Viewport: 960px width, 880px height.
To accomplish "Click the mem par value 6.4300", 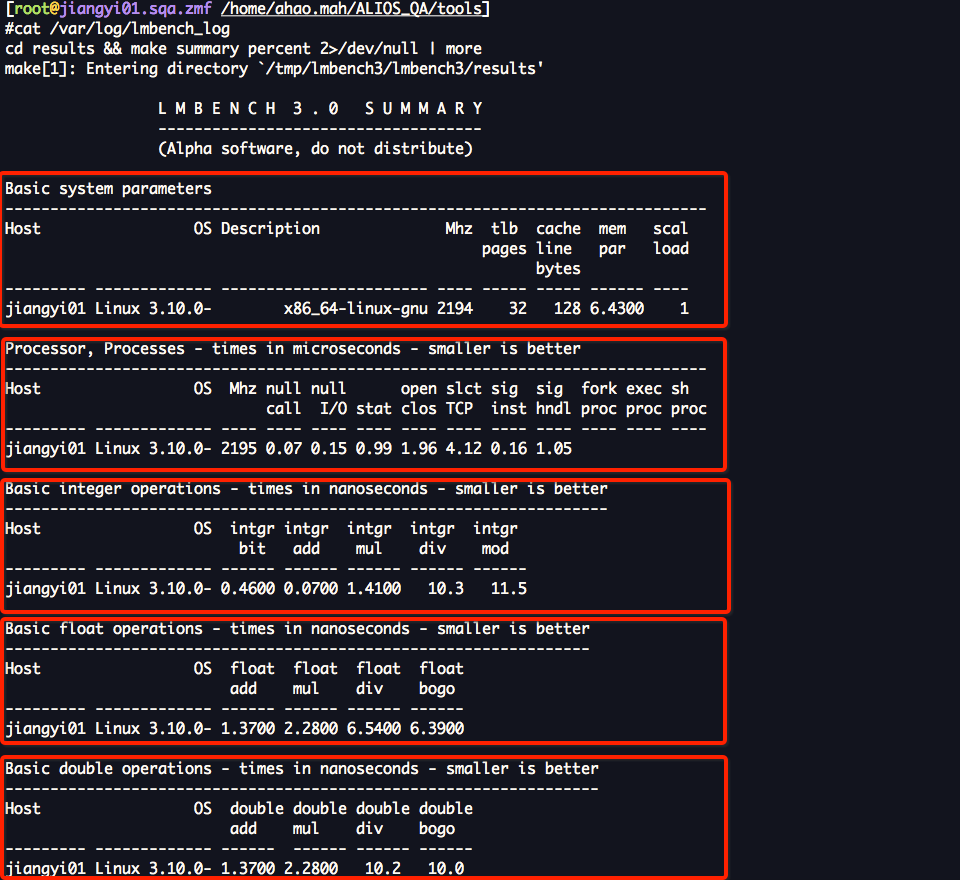I will [x=617, y=309].
